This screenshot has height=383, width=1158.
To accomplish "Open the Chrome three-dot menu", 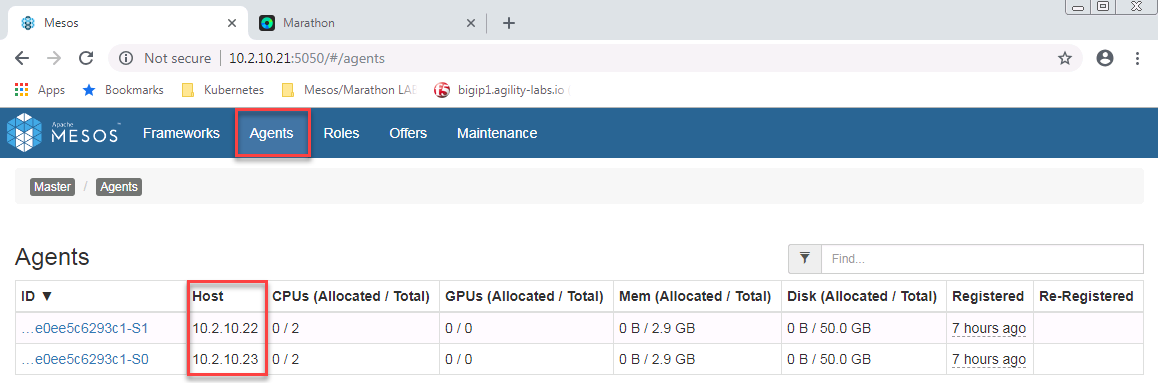I will pos(1137,58).
